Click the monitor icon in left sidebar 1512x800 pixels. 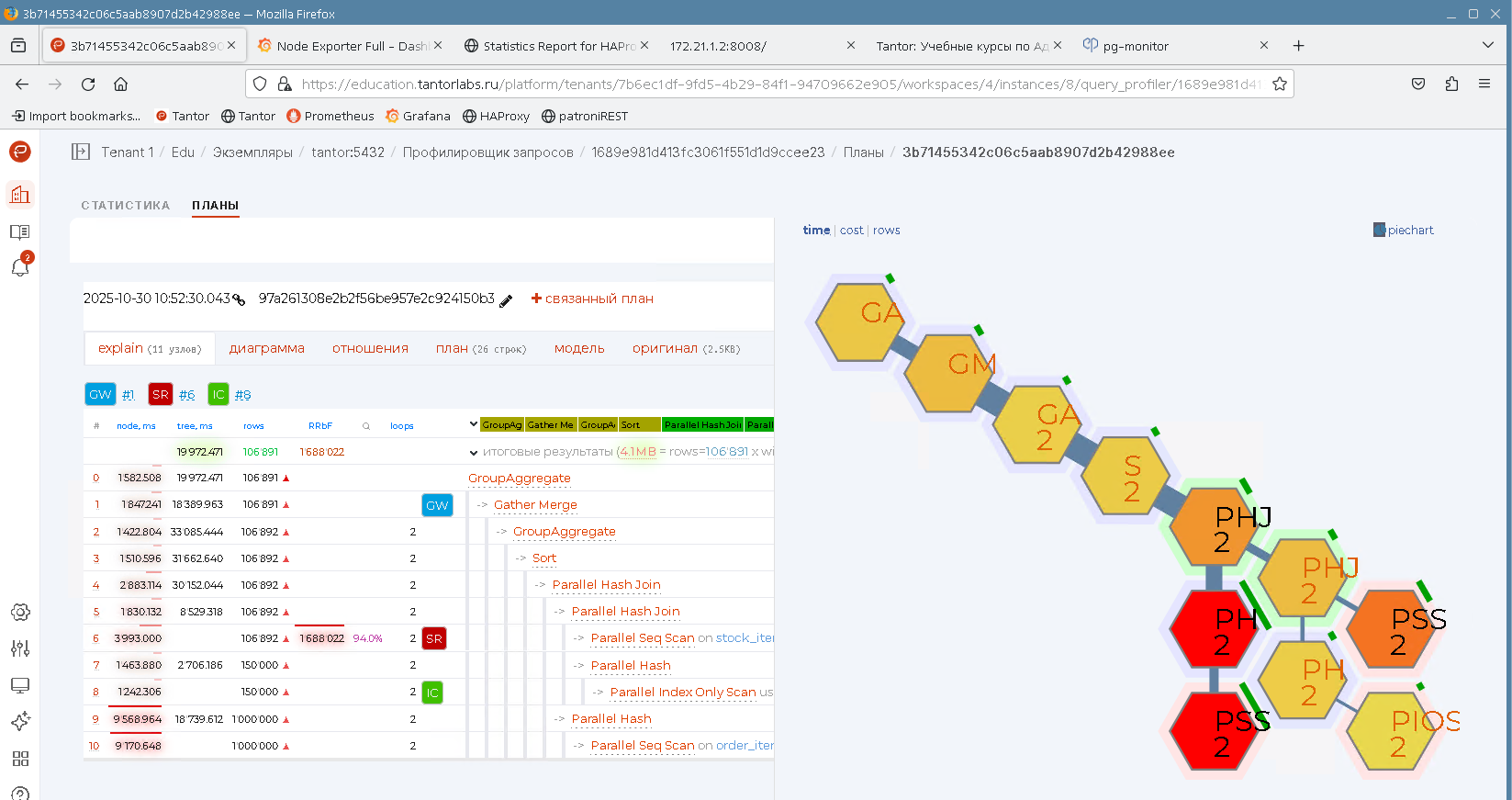[x=20, y=685]
